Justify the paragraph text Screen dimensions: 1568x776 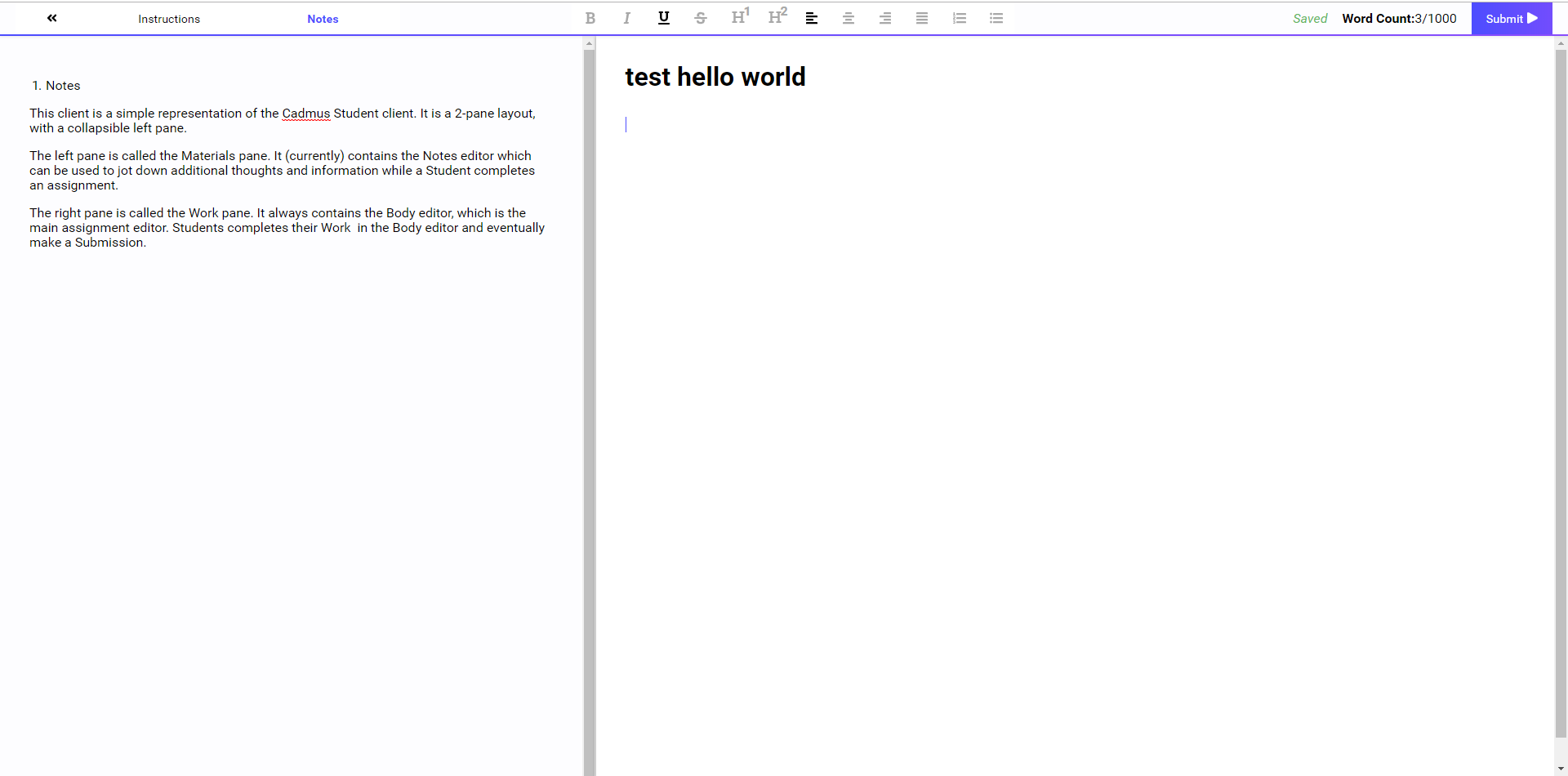[922, 18]
